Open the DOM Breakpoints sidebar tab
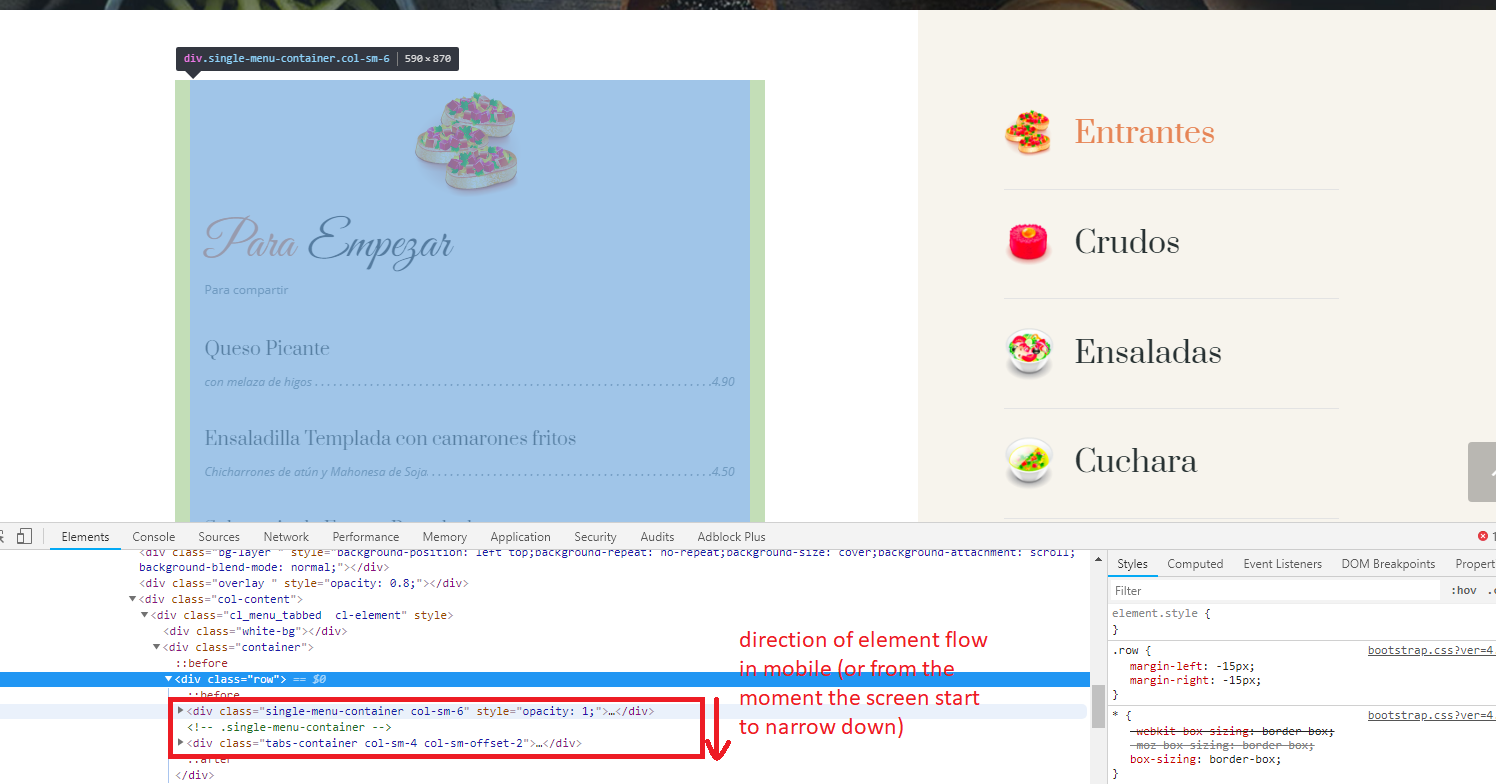 tap(1388, 564)
